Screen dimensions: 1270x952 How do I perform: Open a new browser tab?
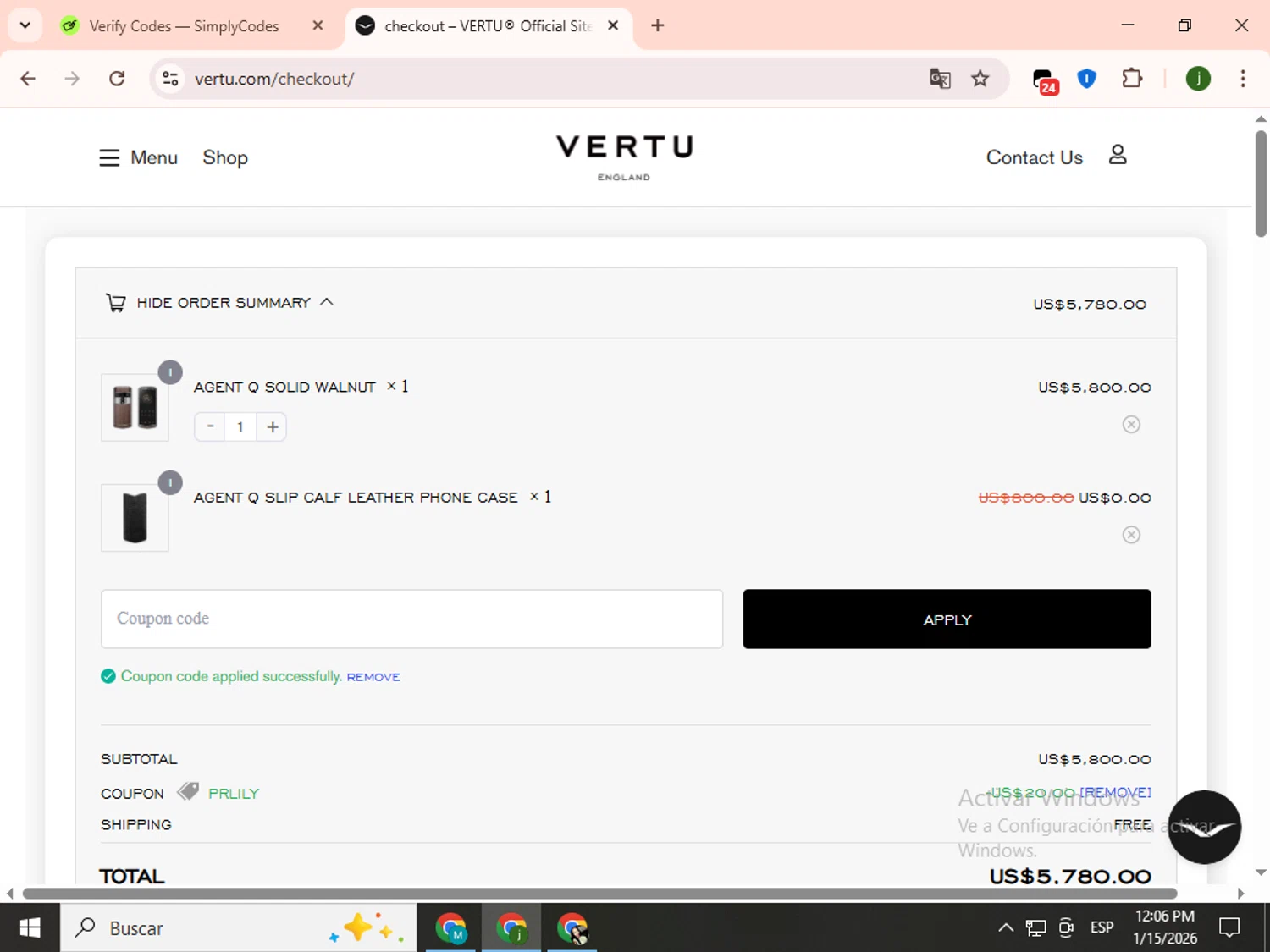pyautogui.click(x=657, y=25)
